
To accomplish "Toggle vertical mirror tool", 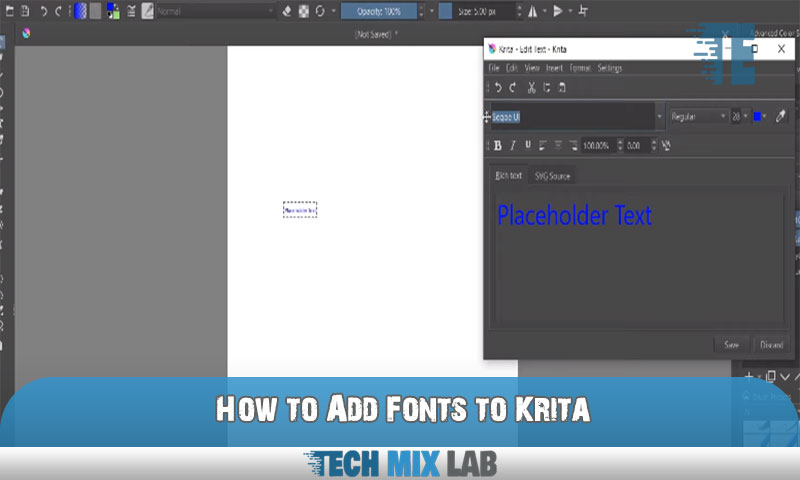I will click(x=558, y=11).
